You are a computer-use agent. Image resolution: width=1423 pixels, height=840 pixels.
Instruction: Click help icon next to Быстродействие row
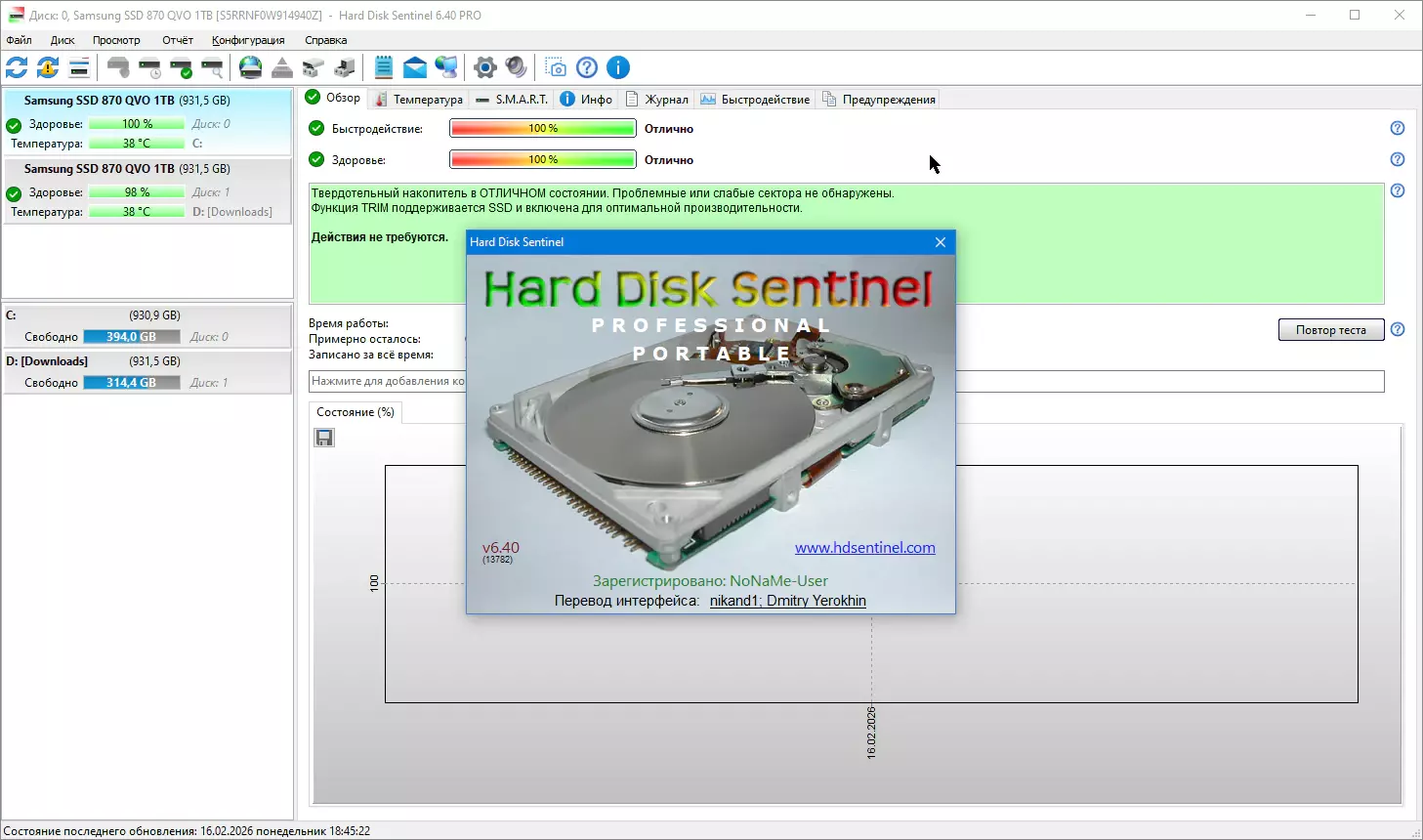coord(1398,128)
